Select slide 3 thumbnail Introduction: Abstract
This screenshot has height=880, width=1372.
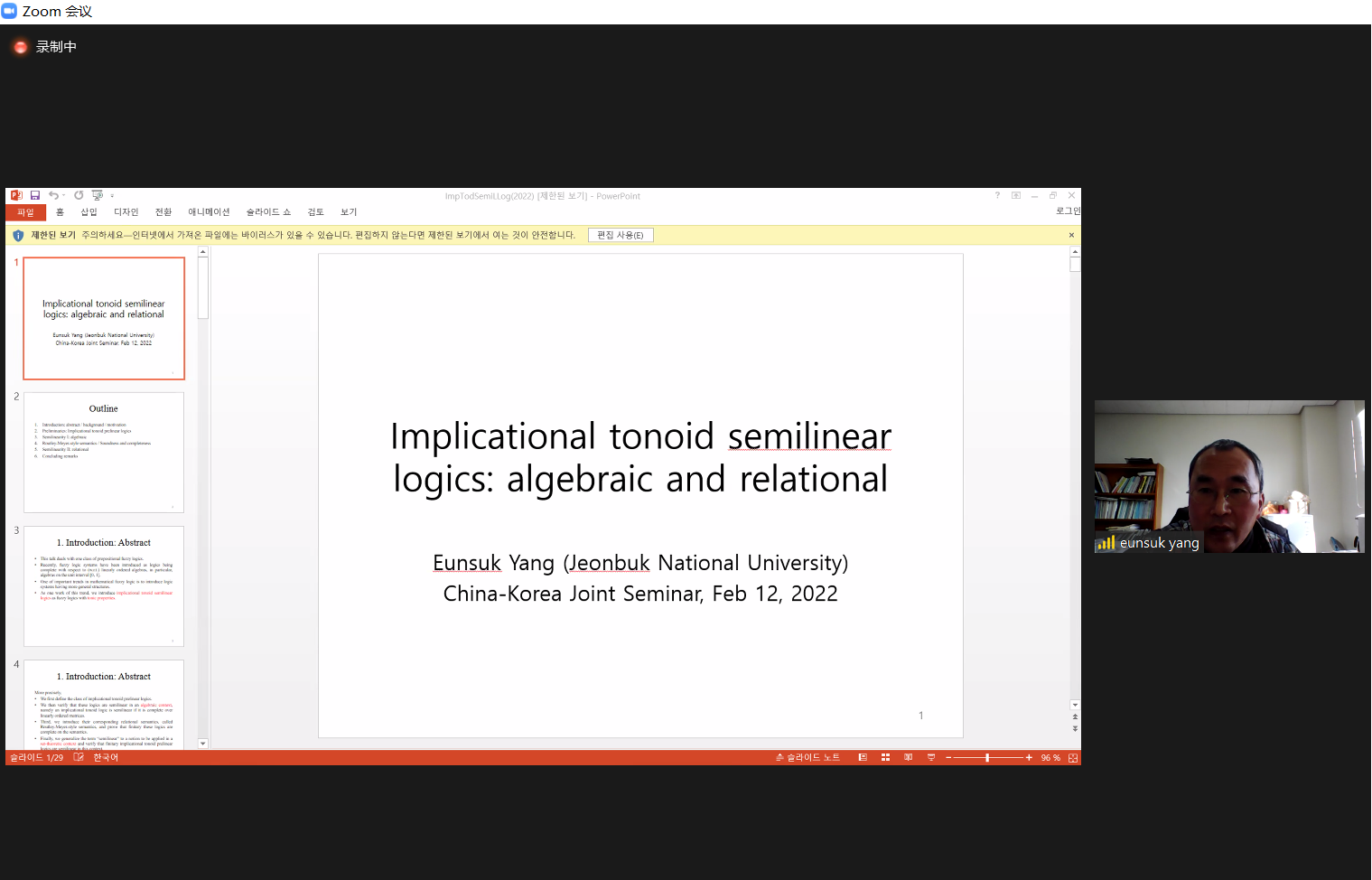coord(104,585)
